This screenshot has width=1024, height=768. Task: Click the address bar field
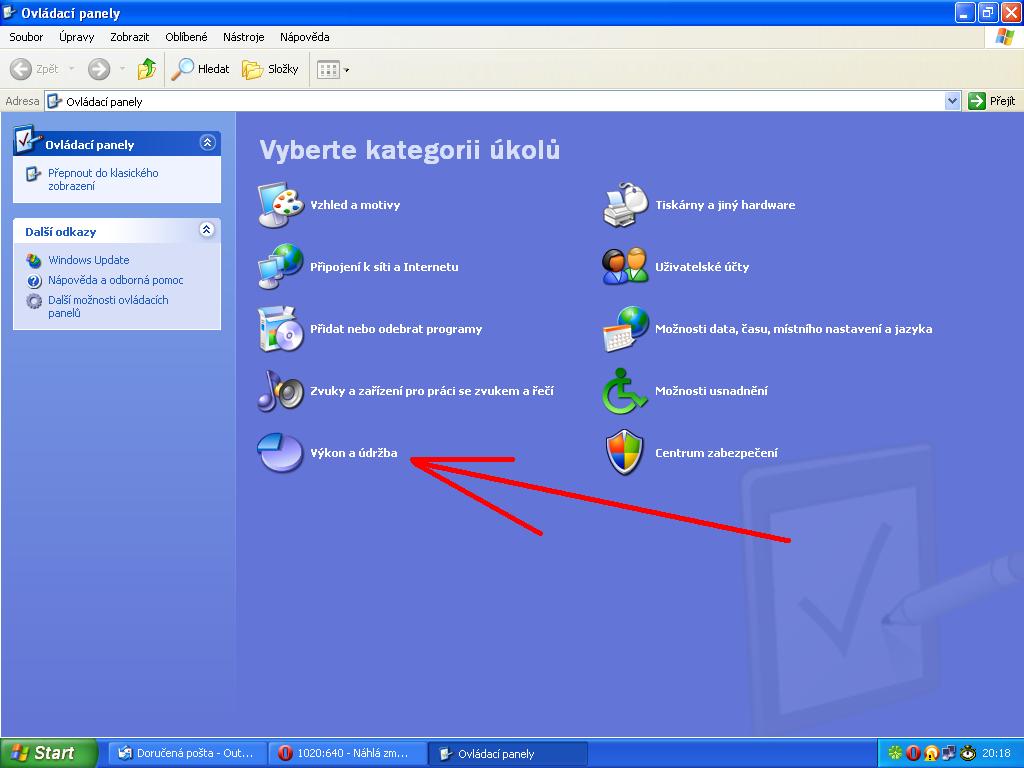(503, 101)
